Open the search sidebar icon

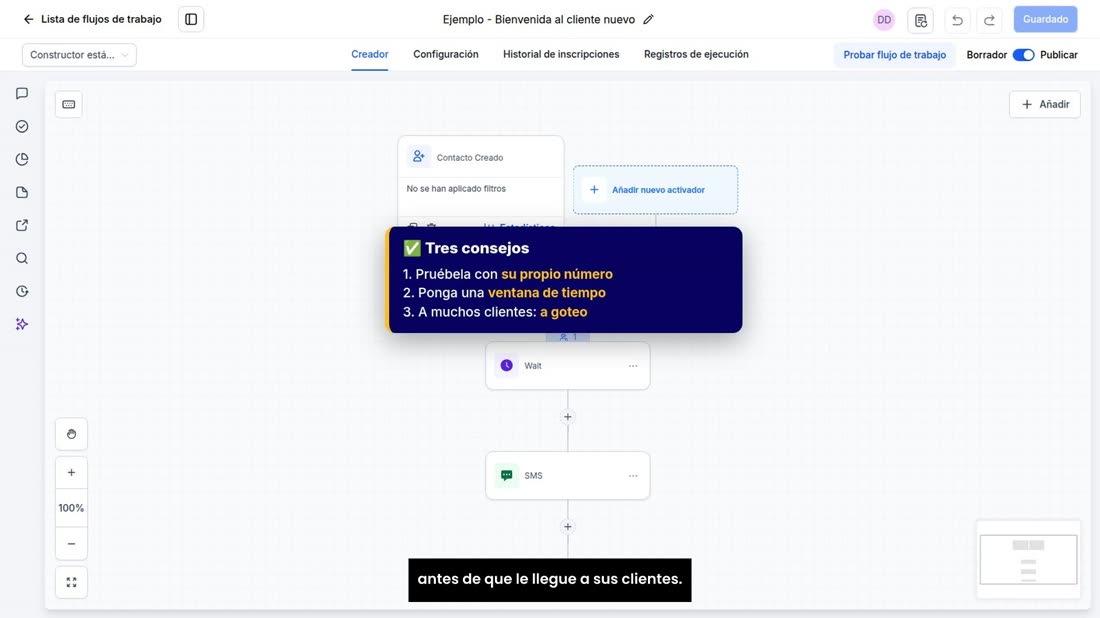(x=22, y=258)
